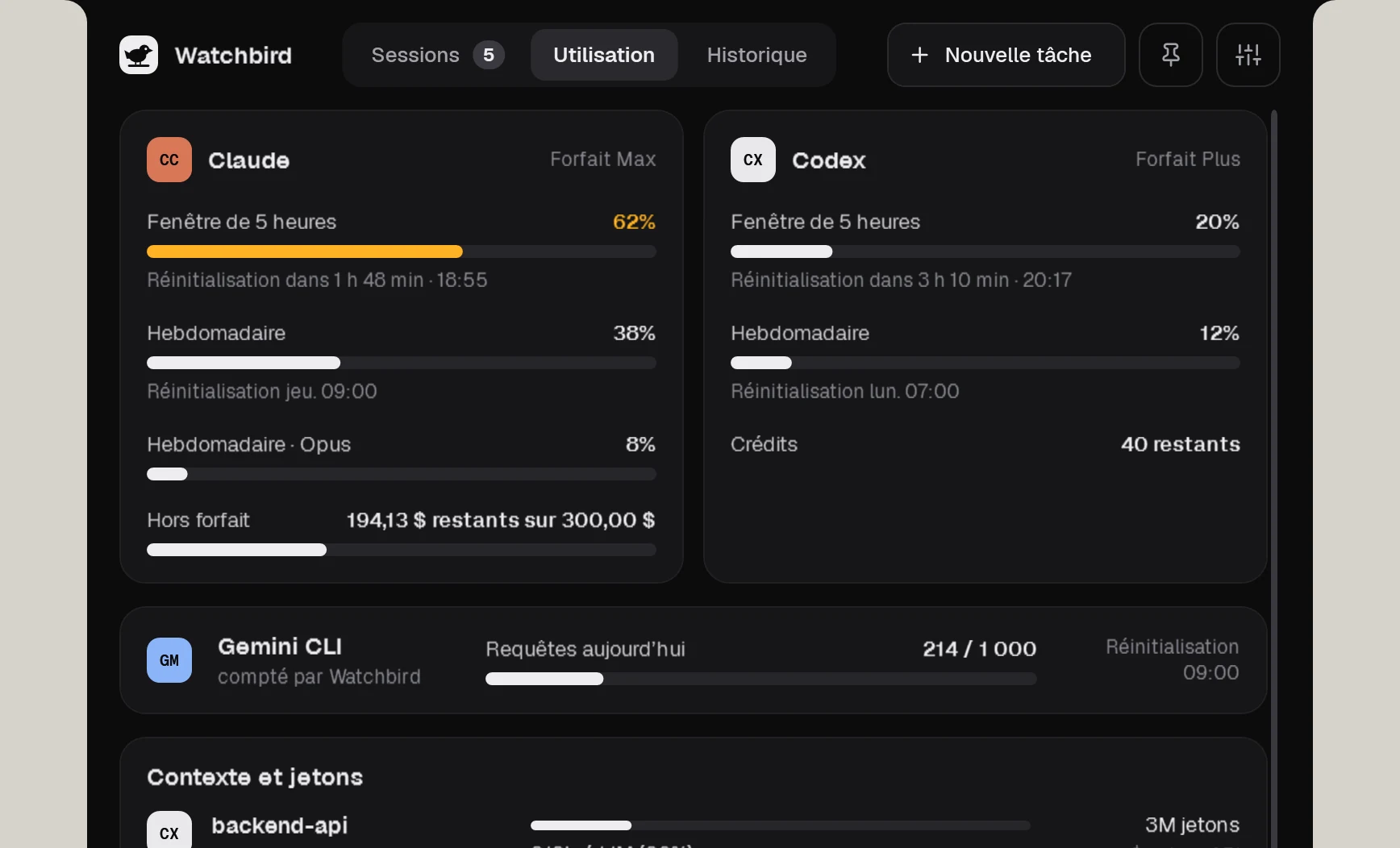This screenshot has width=1400, height=848.
Task: Click the Hebdomadaire · Opus label
Action: (248, 444)
